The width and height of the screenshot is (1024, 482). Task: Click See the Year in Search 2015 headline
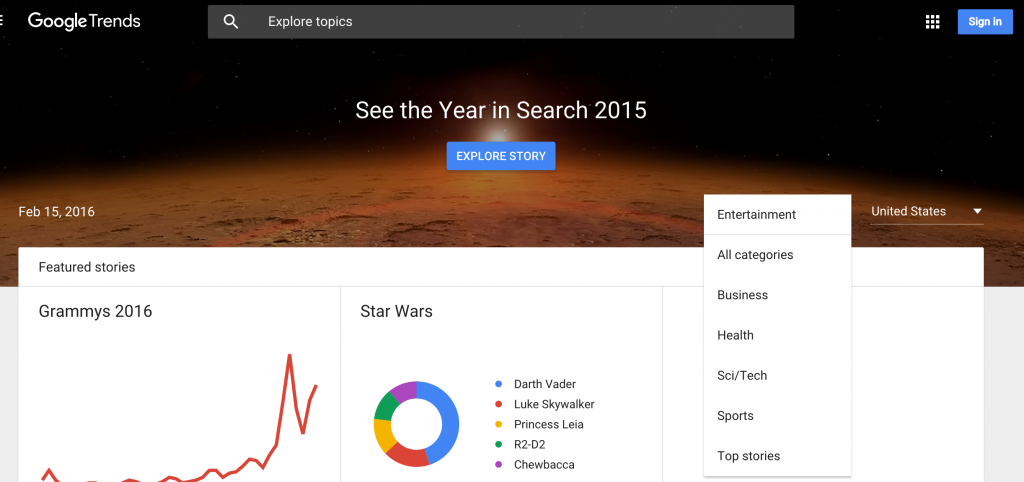(x=501, y=110)
